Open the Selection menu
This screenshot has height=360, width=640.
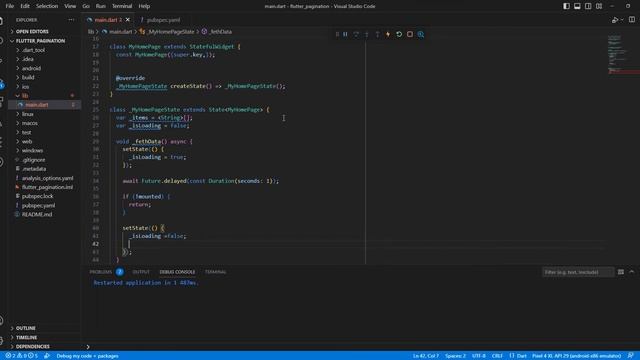click(x=47, y=6)
